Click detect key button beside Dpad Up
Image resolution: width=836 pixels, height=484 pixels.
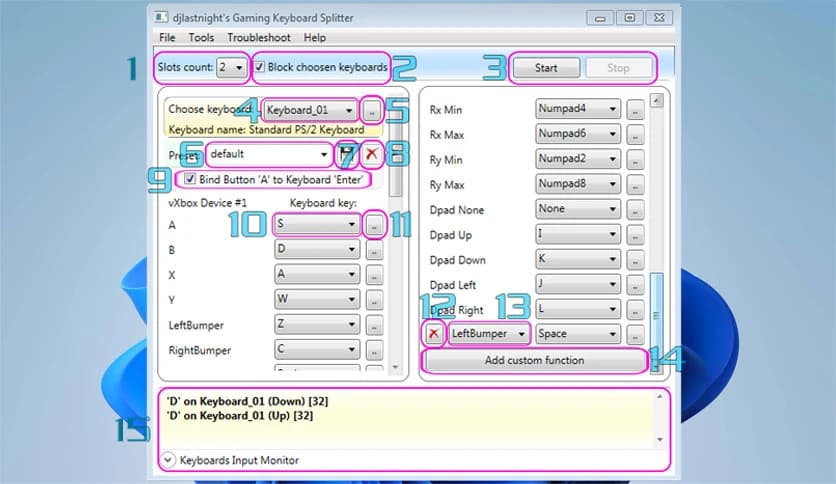[635, 234]
